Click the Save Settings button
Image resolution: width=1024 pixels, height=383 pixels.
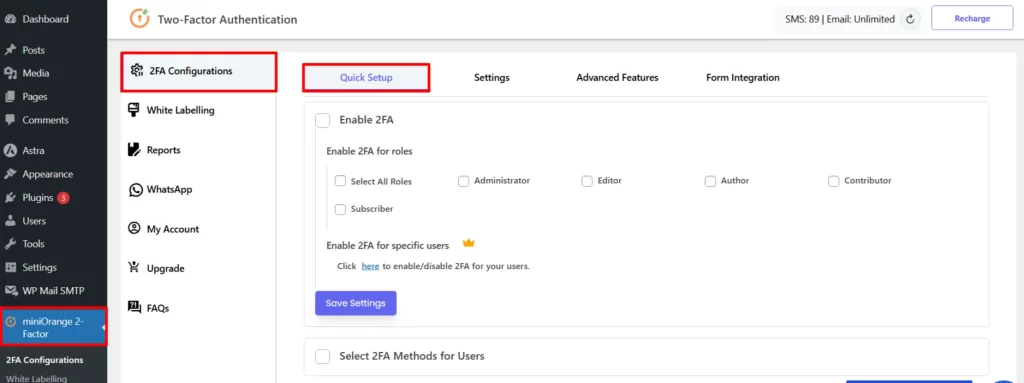[x=356, y=303]
